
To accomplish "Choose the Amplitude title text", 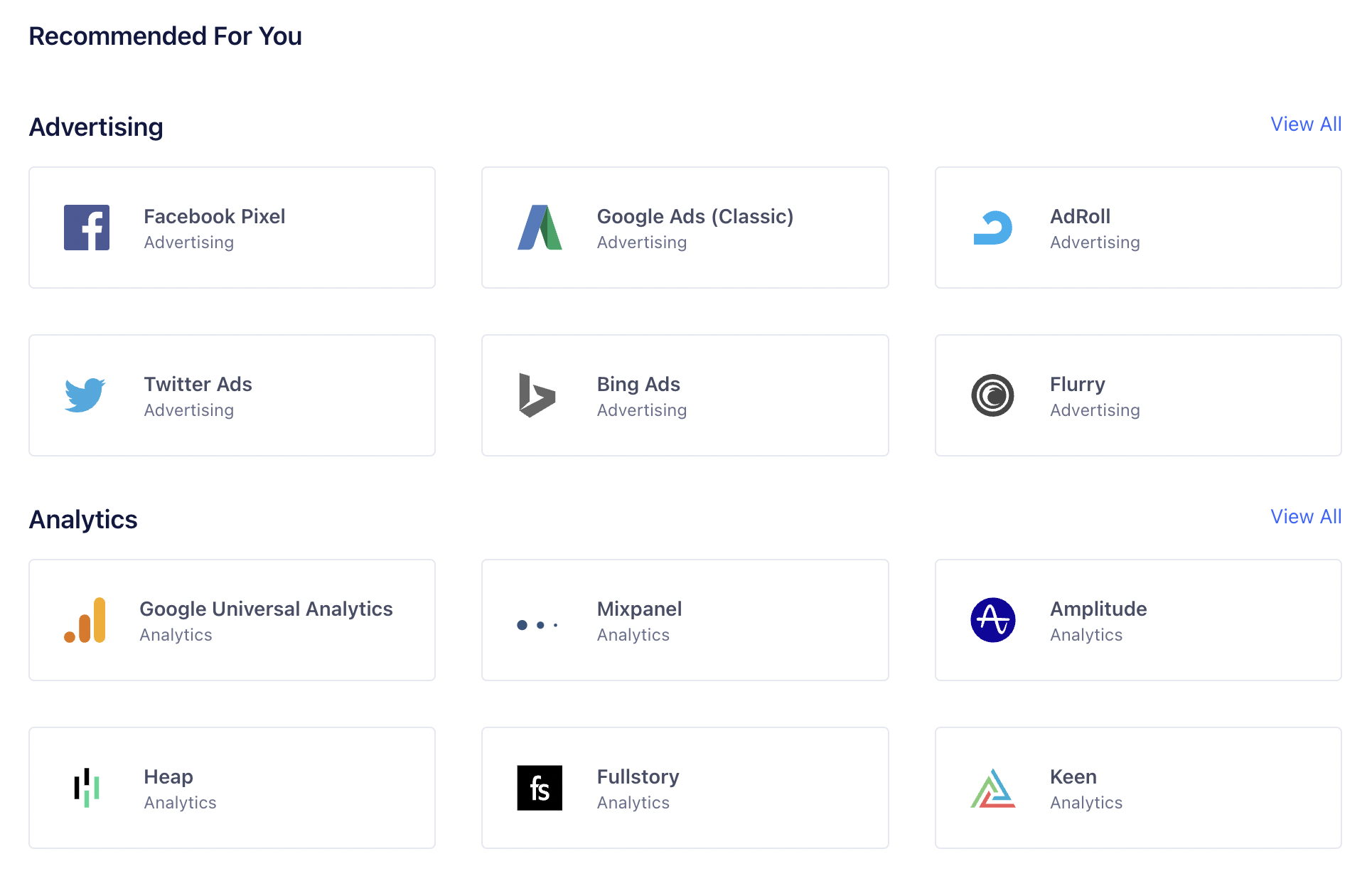I will pyautogui.click(x=1098, y=609).
